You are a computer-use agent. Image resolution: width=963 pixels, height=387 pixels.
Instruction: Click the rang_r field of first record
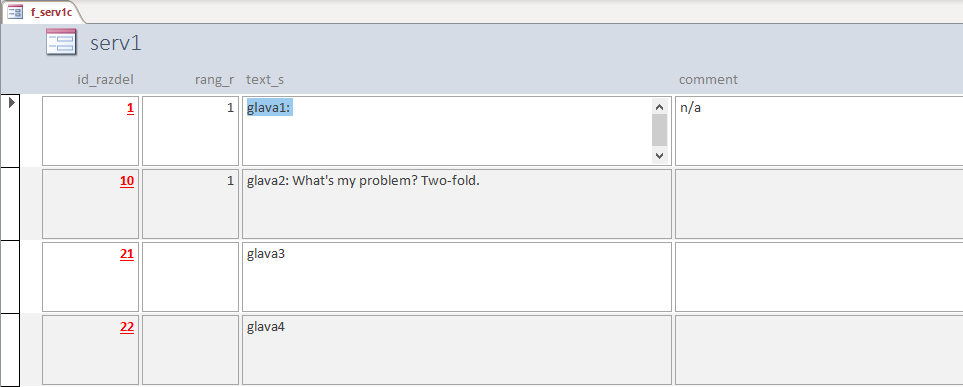(x=190, y=131)
